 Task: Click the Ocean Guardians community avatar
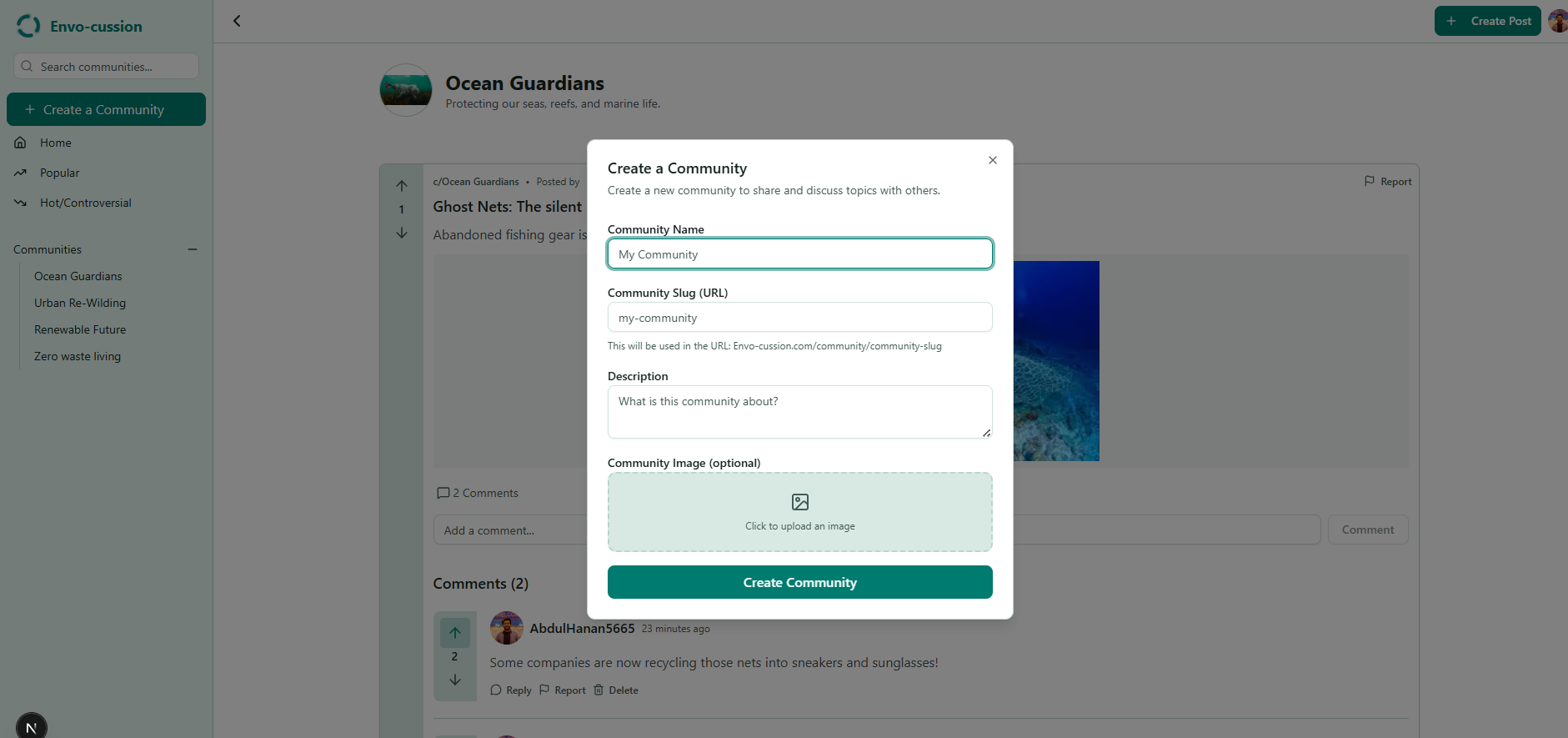(406, 90)
